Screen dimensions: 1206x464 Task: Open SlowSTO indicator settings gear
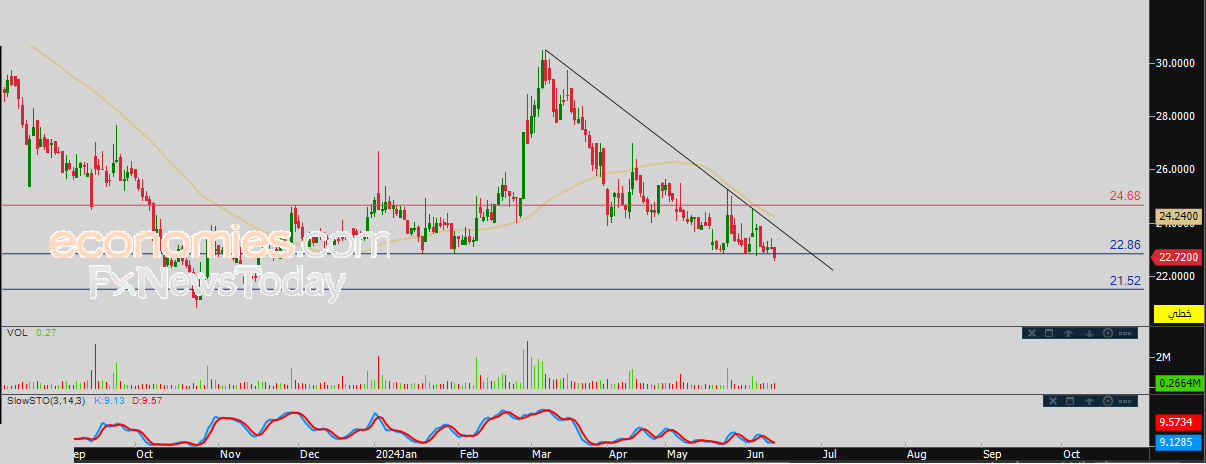(1108, 401)
